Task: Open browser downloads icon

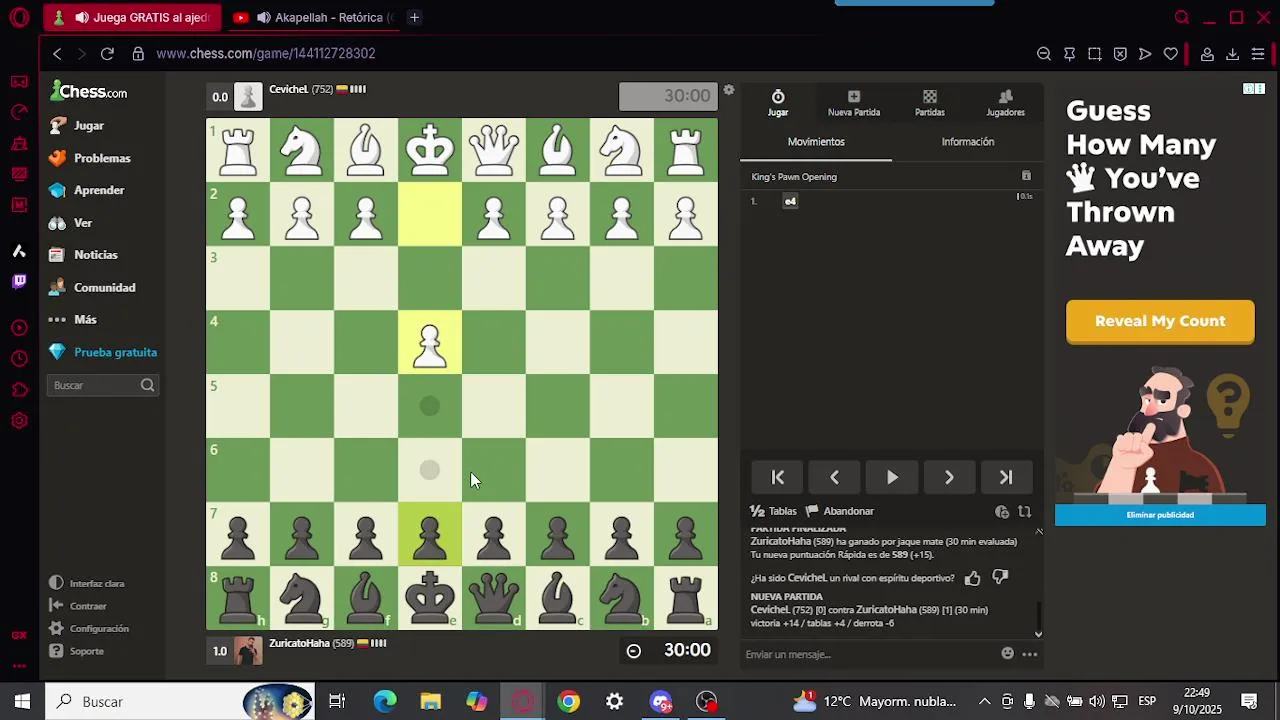Action: [x=1232, y=53]
